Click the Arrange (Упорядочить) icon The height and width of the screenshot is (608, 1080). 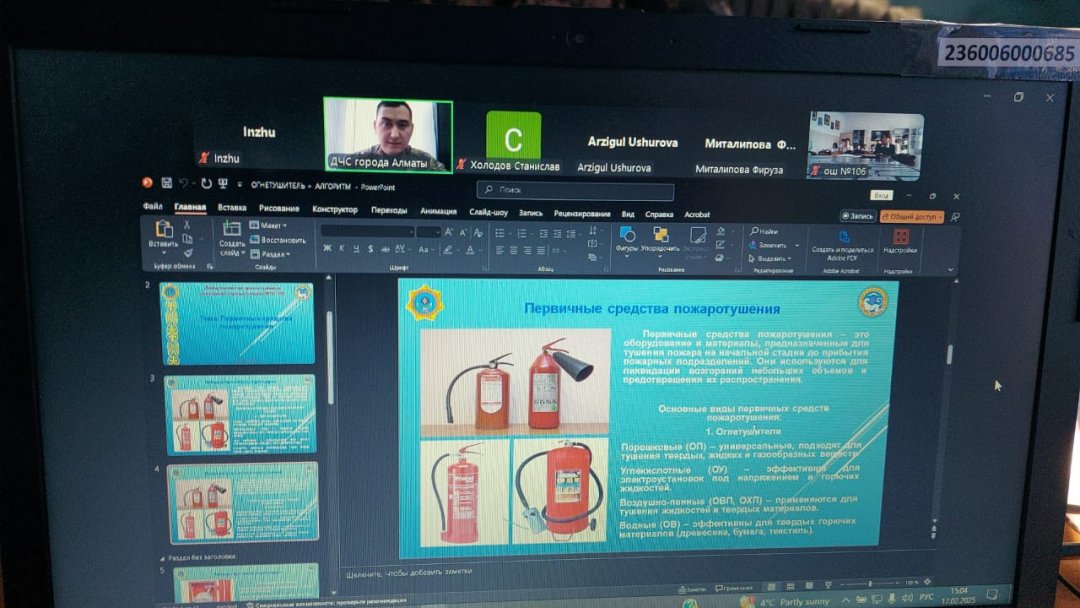pos(660,236)
